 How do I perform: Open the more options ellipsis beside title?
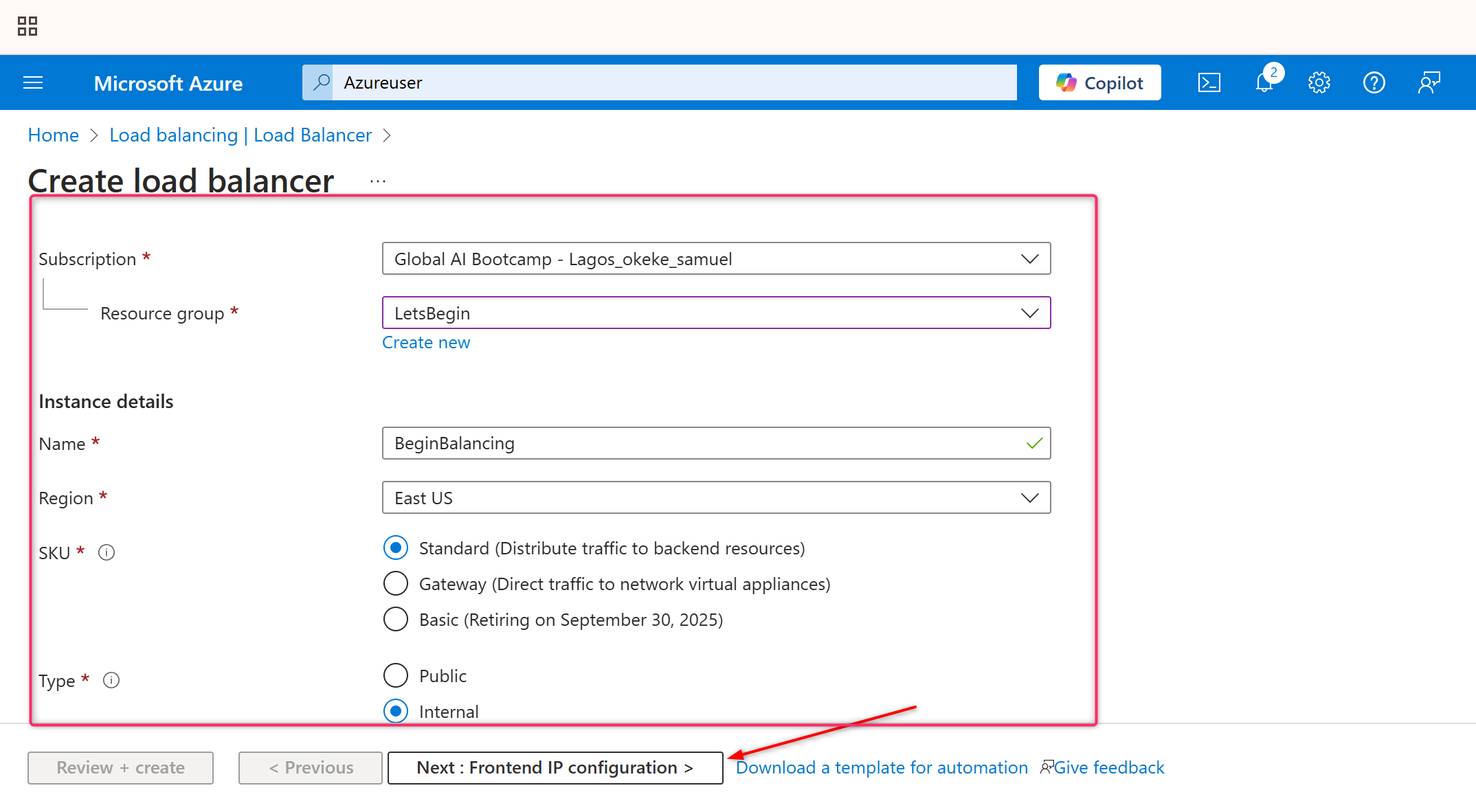tap(378, 181)
